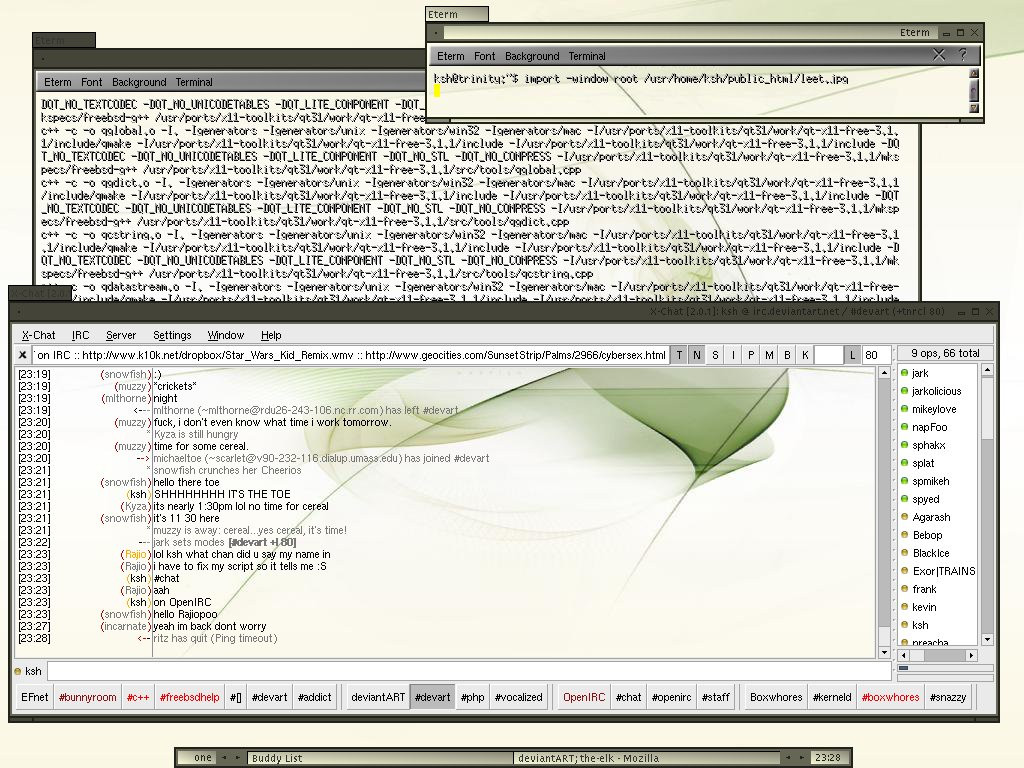Toggle the M (moderated) channel mode
The height and width of the screenshot is (768, 1024).
(769, 355)
